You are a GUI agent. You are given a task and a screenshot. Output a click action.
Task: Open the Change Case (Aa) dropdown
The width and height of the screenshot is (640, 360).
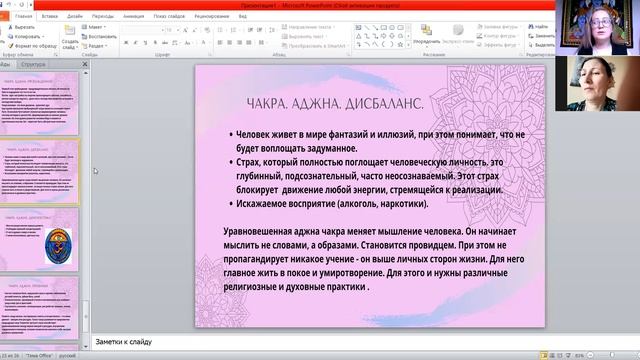click(188, 42)
